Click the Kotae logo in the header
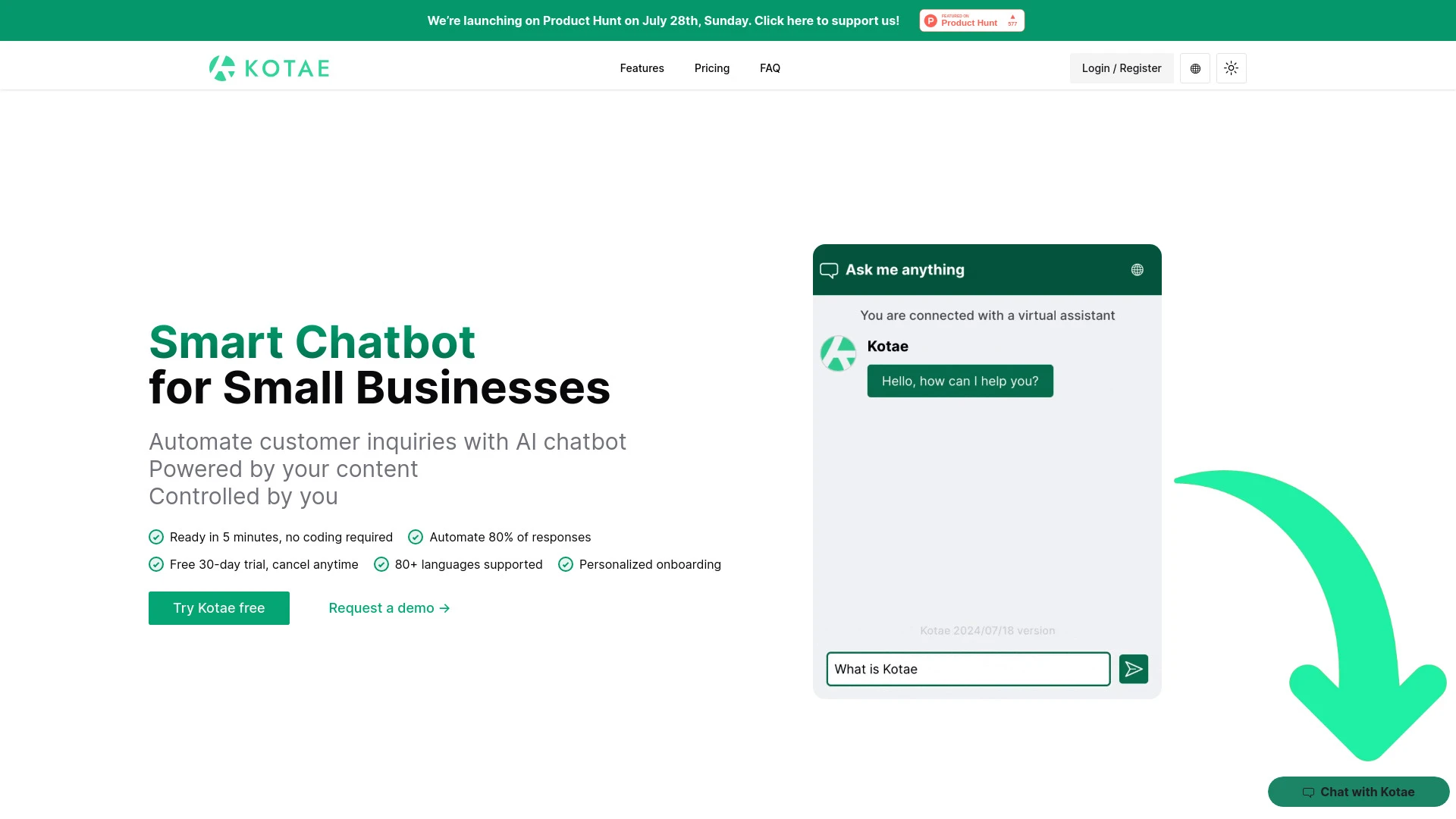1456x819 pixels. click(269, 68)
